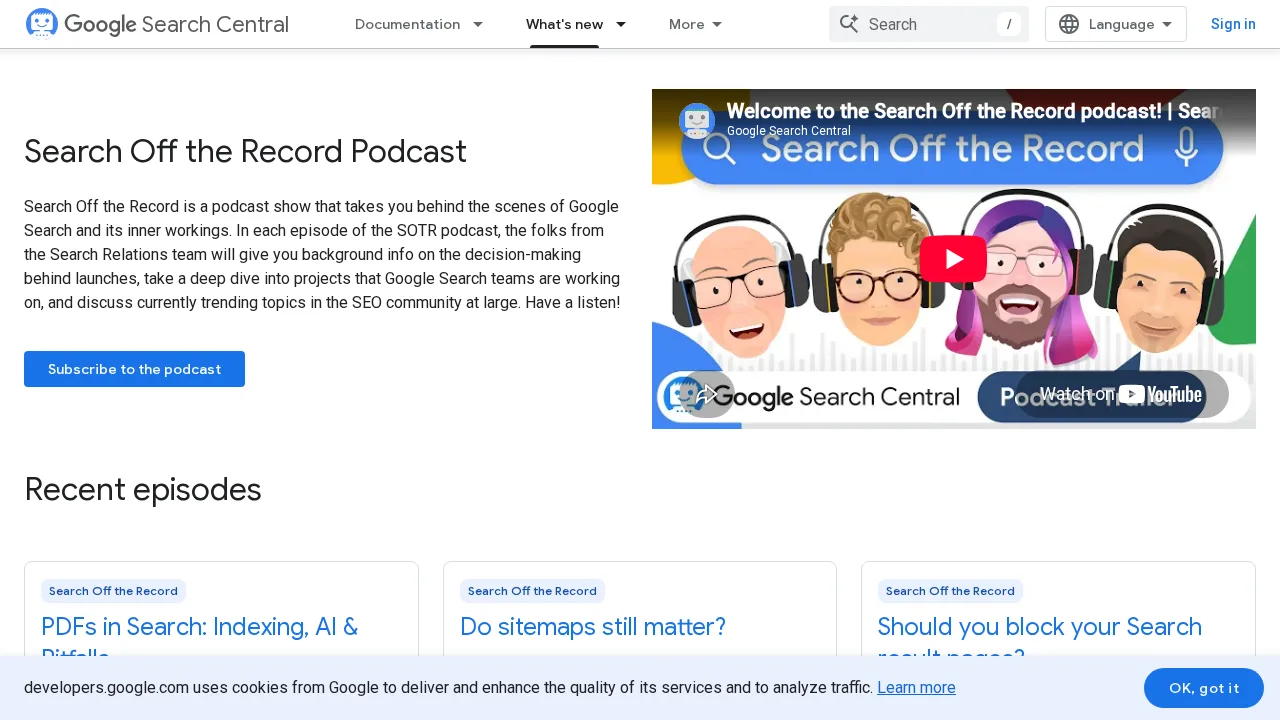Click the Google Search Central title
Screen dimensions: 1280x720
click(x=177, y=24)
